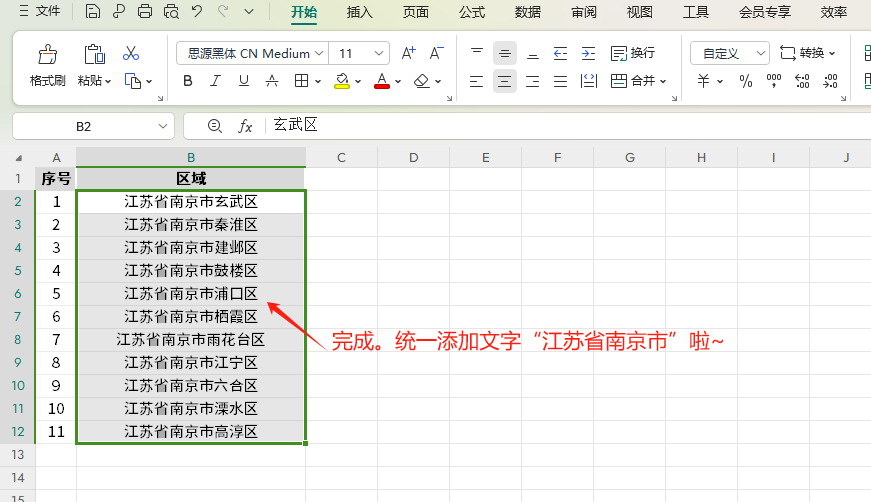Click the Justify alignment icon
This screenshot has width=871, height=502.
point(560,82)
